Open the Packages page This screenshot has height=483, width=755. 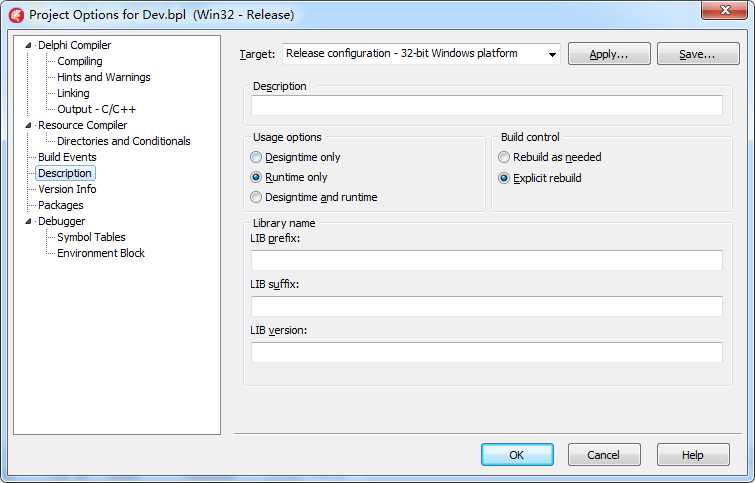(61, 205)
